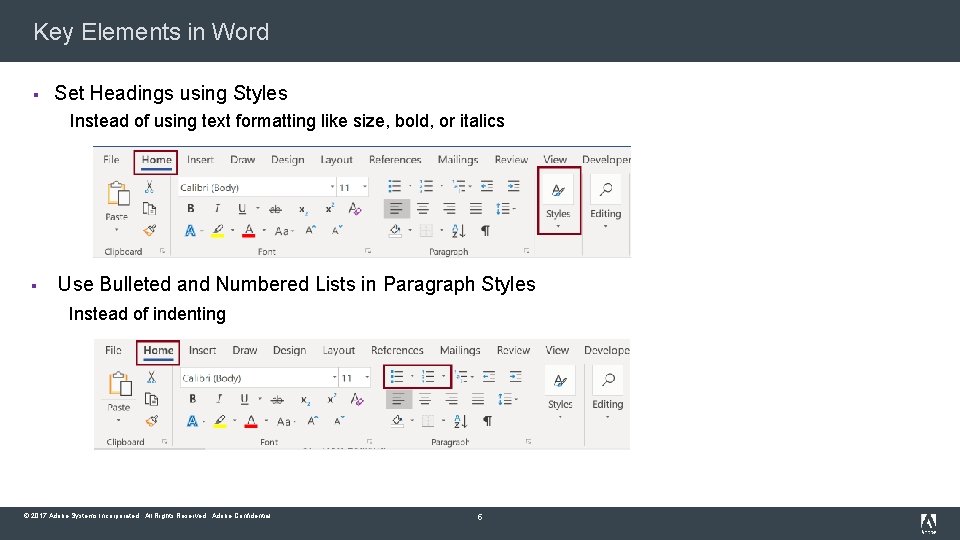Click Styles button in Set Headings ribbon
Image resolution: width=960 pixels, height=540 pixels.
pyautogui.click(x=558, y=200)
